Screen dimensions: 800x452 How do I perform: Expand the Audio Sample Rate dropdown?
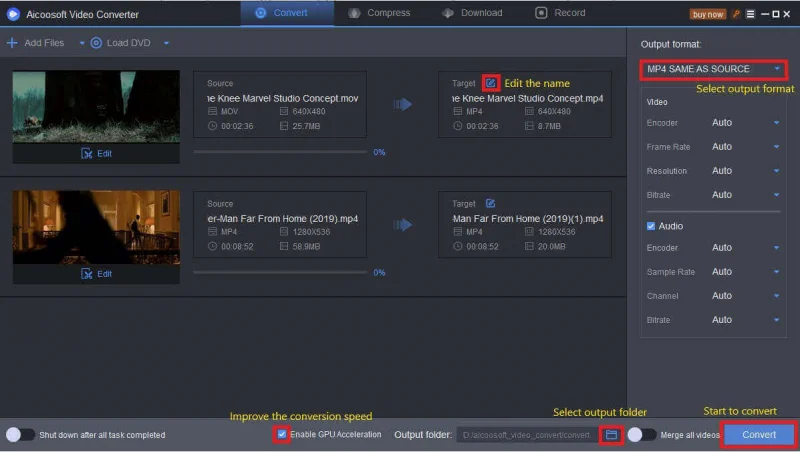pyautogui.click(x=745, y=272)
